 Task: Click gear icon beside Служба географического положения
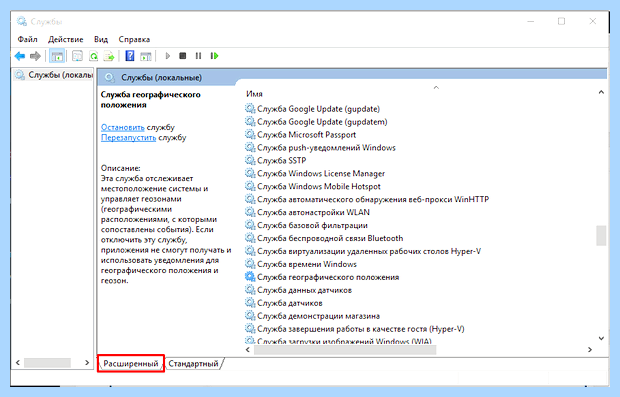[250, 277]
